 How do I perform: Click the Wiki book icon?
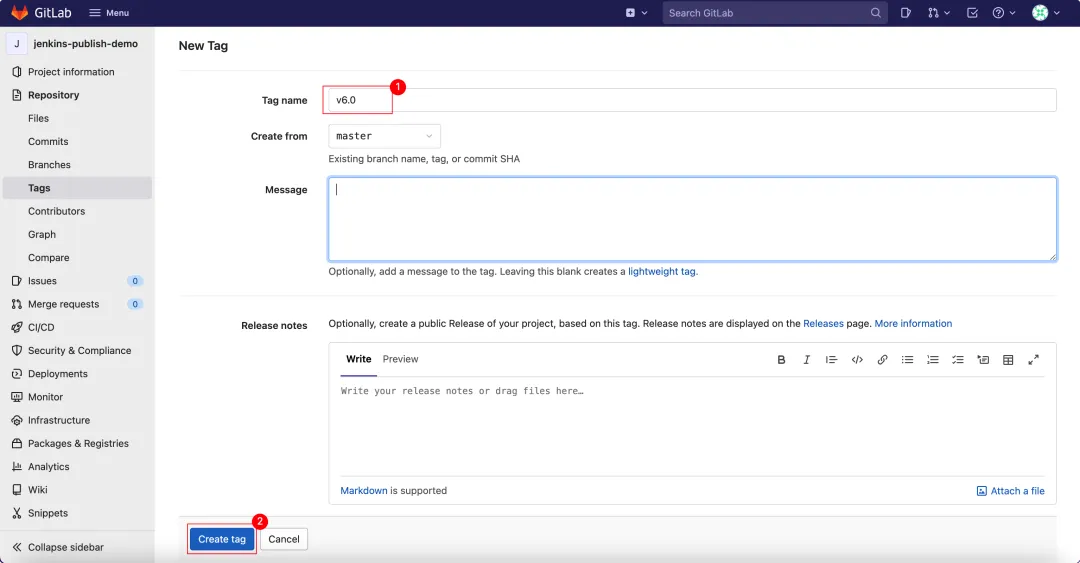(17, 490)
